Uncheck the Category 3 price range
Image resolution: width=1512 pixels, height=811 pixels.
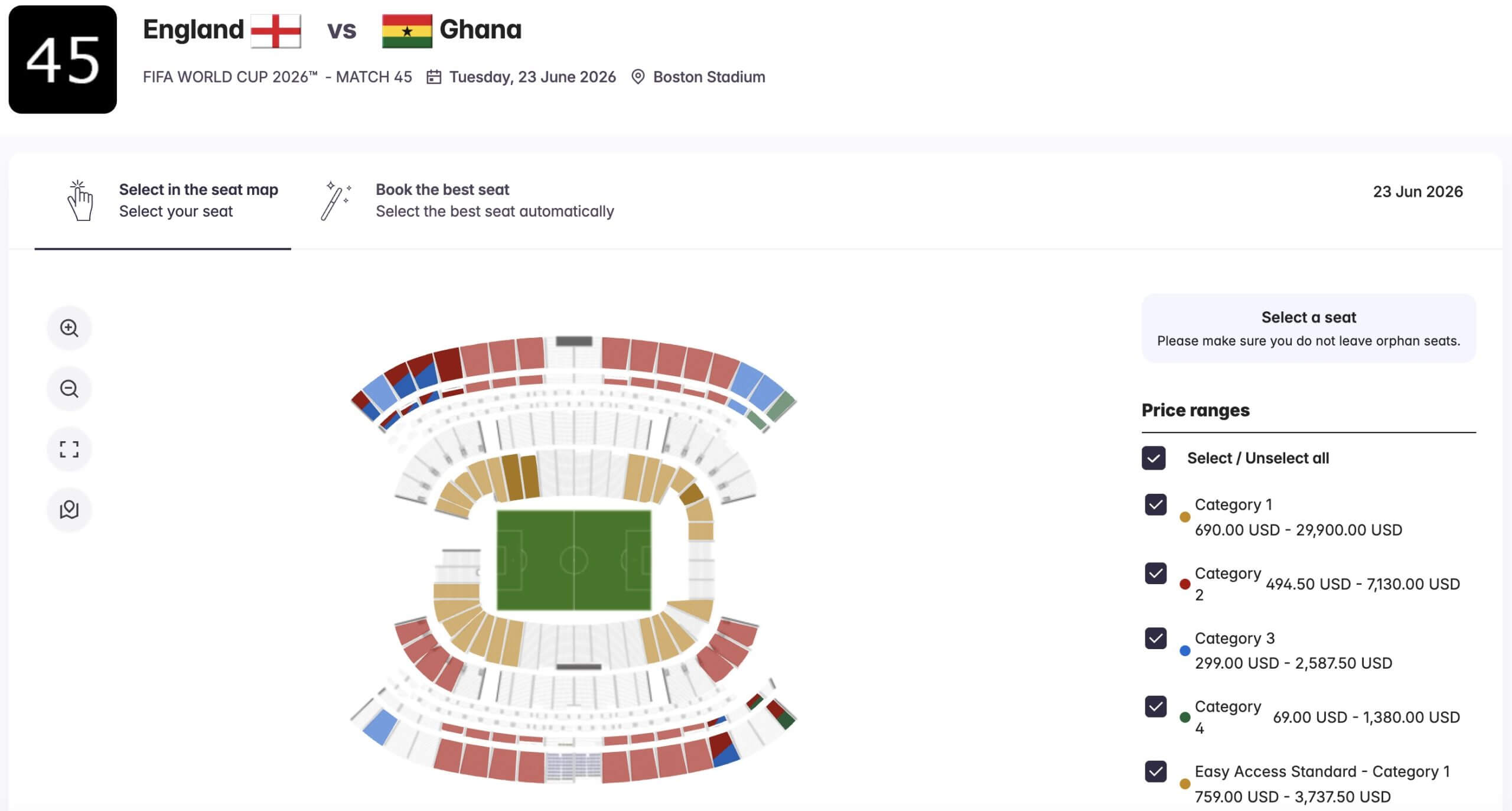point(1155,638)
